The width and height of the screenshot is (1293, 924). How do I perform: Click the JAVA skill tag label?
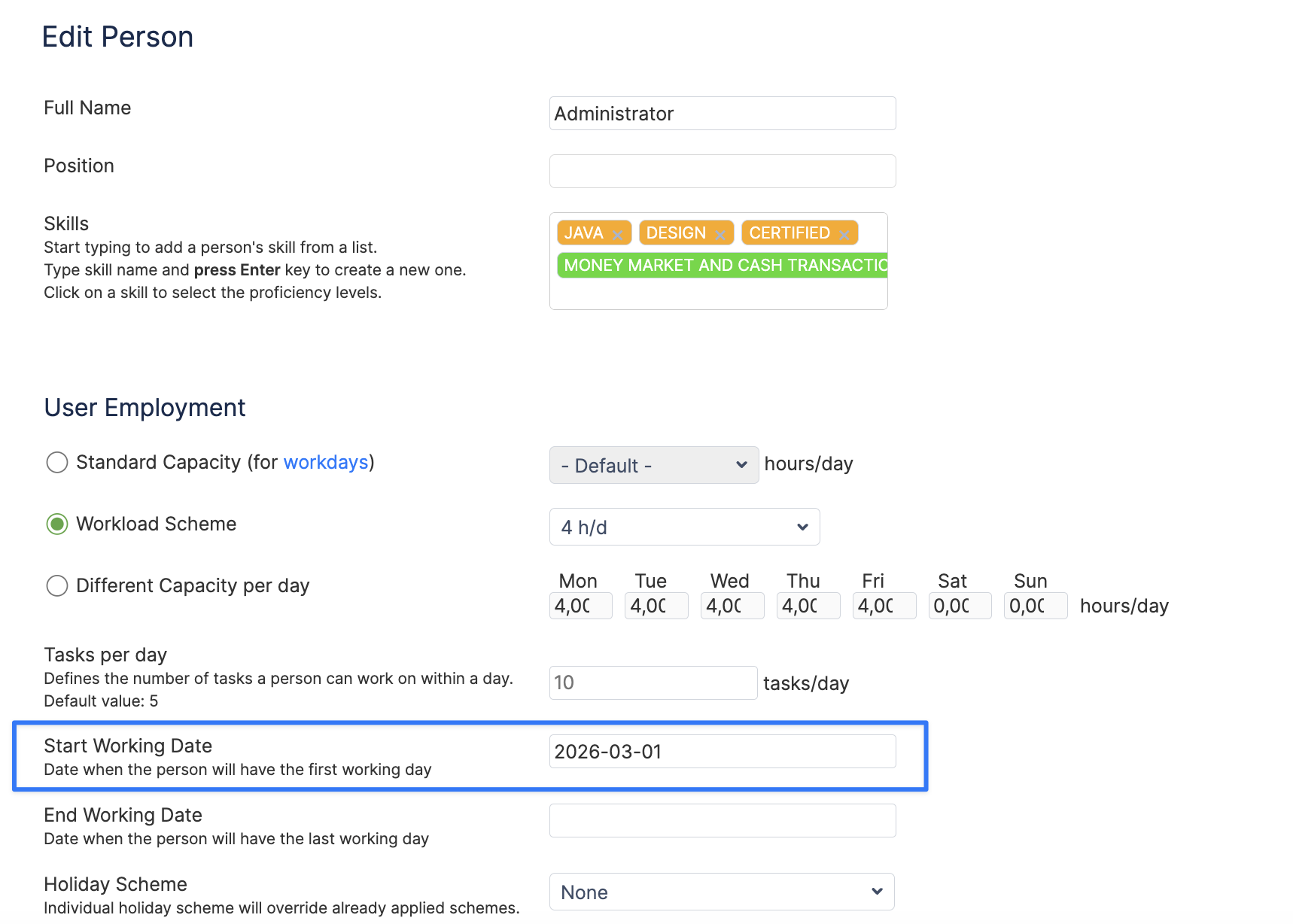[584, 233]
